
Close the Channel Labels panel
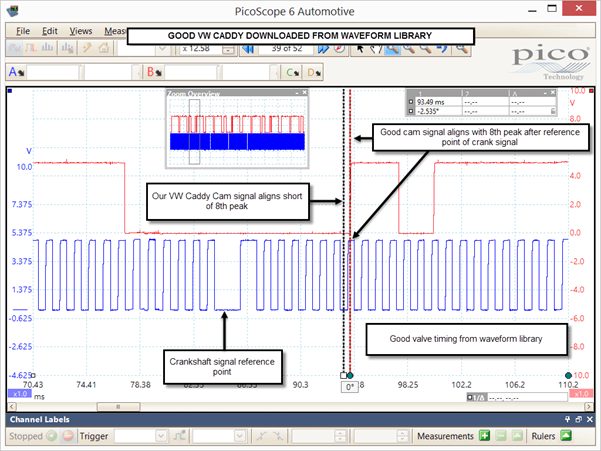(590, 420)
